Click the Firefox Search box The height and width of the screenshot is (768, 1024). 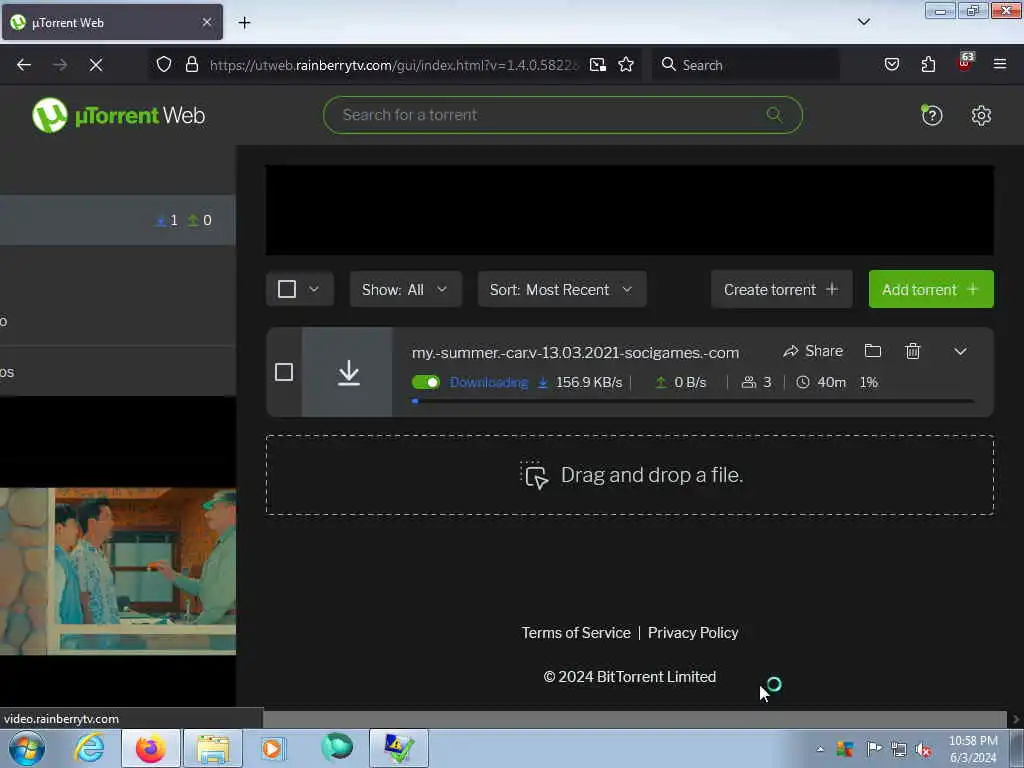click(x=746, y=65)
